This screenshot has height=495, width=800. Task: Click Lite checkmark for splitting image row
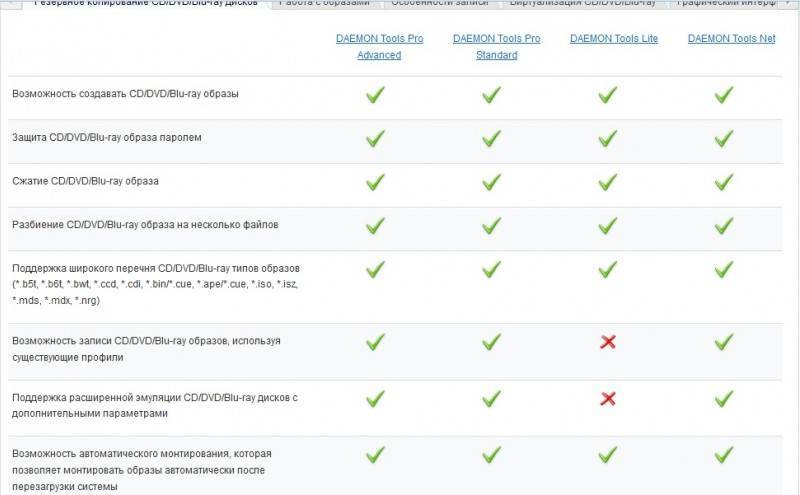tap(608, 226)
